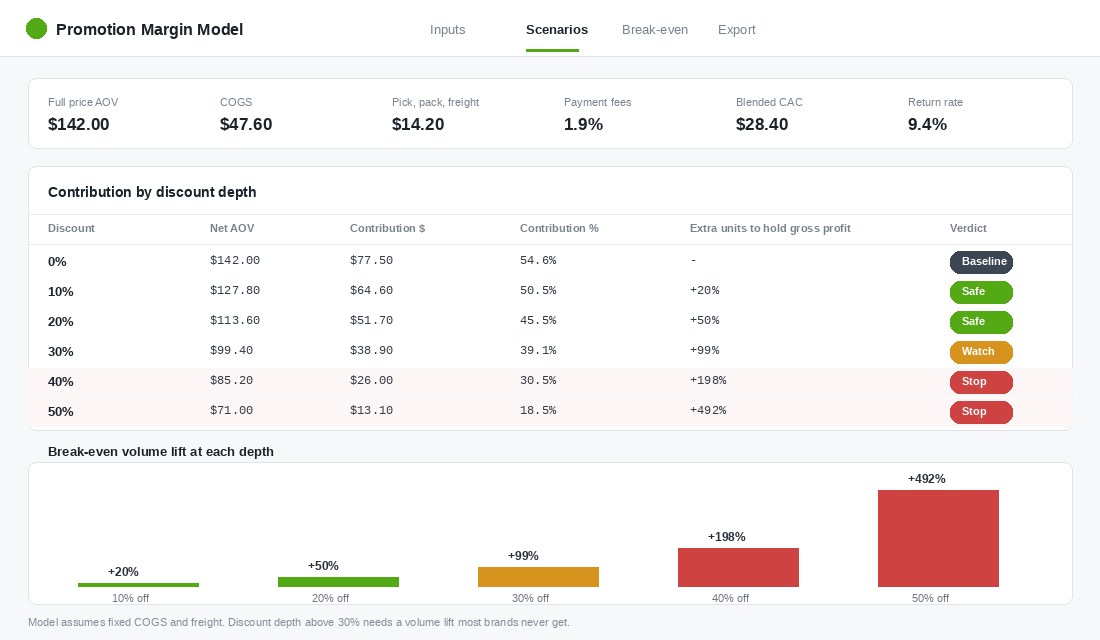1100x640 pixels.
Task: Click the Stop badge in the 40% row
Action: click(981, 382)
